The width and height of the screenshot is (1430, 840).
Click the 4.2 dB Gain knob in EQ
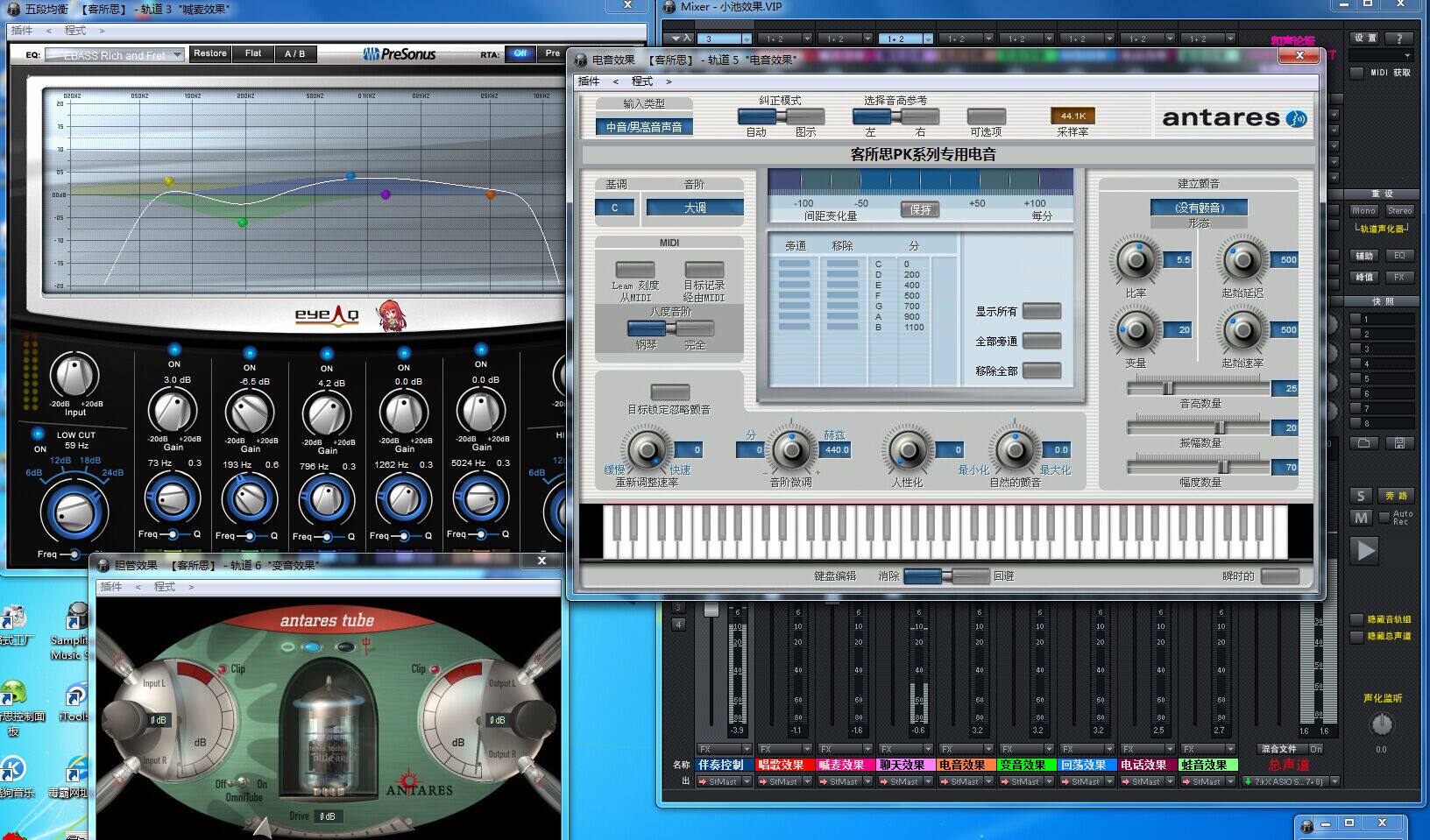pyautogui.click(x=327, y=413)
